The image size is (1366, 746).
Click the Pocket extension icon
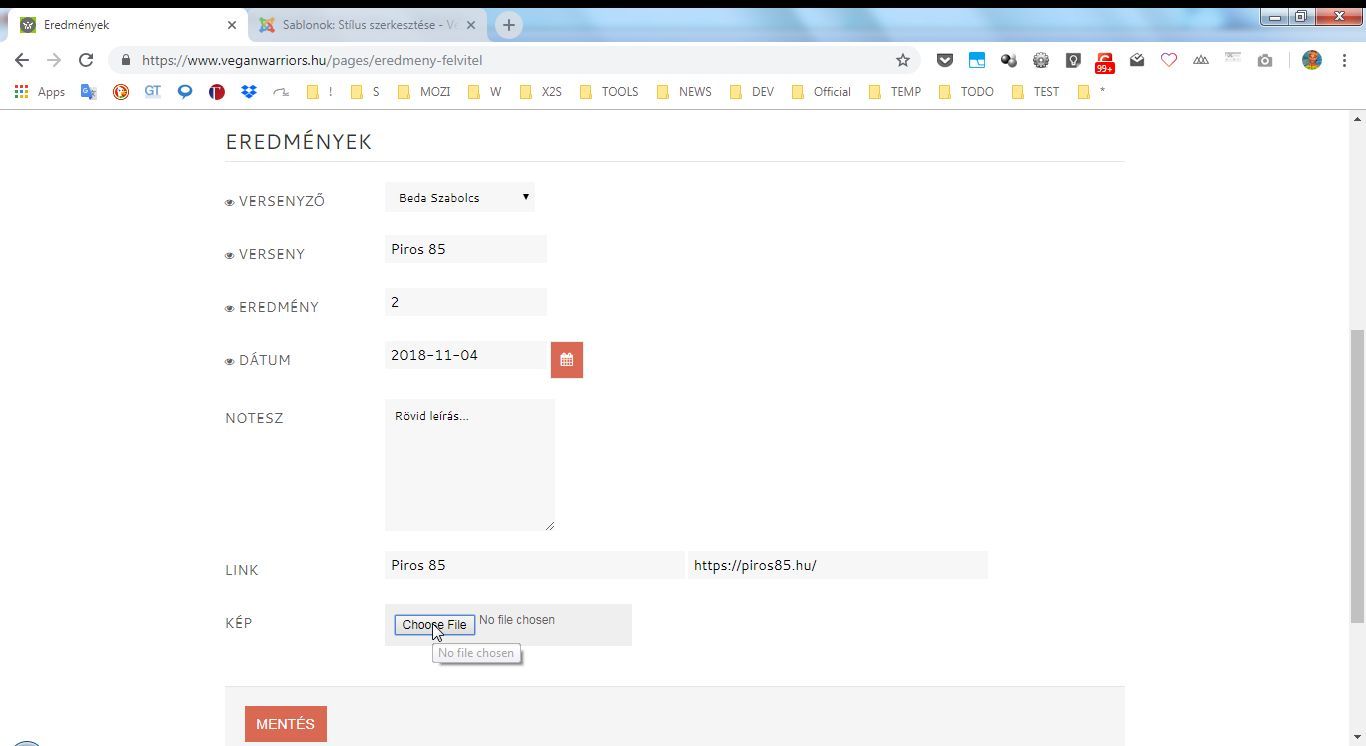944,60
